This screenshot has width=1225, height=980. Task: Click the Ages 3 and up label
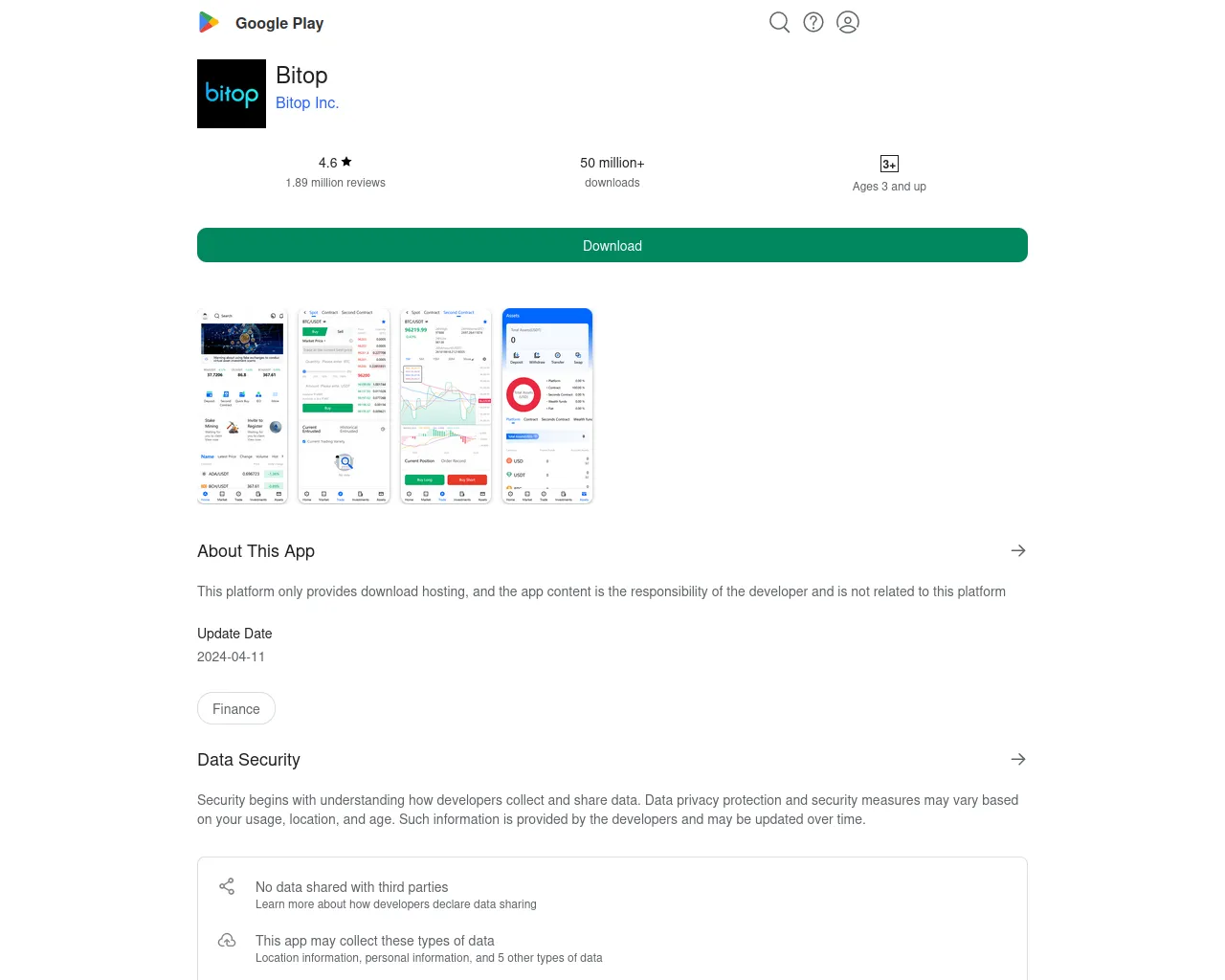889,187
